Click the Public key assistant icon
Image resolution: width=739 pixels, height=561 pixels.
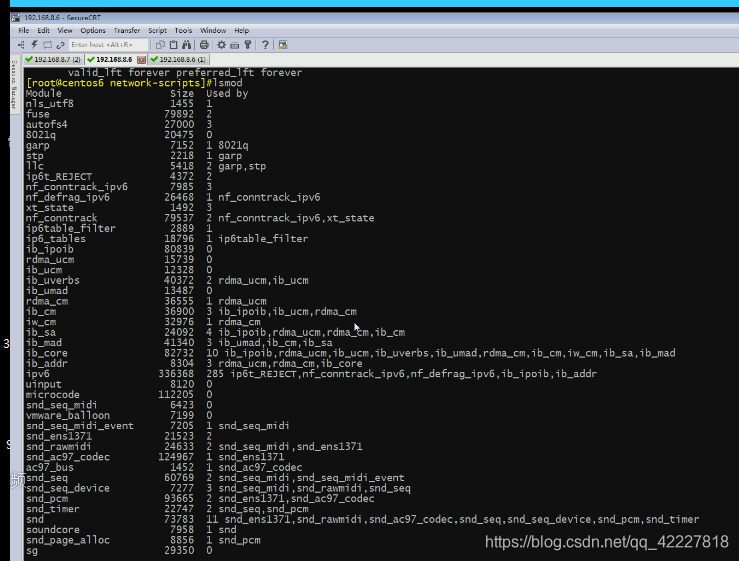(247, 45)
